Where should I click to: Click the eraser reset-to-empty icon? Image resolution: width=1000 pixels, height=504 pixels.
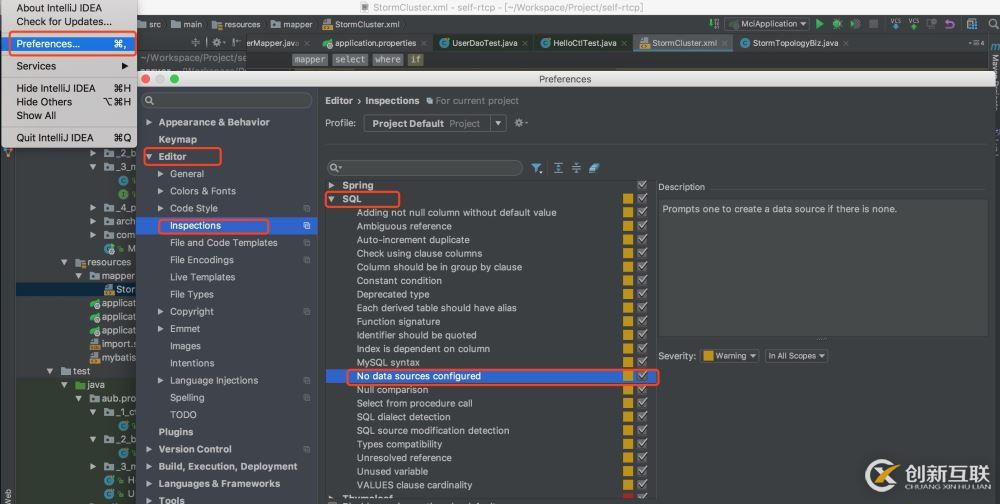[x=594, y=168]
